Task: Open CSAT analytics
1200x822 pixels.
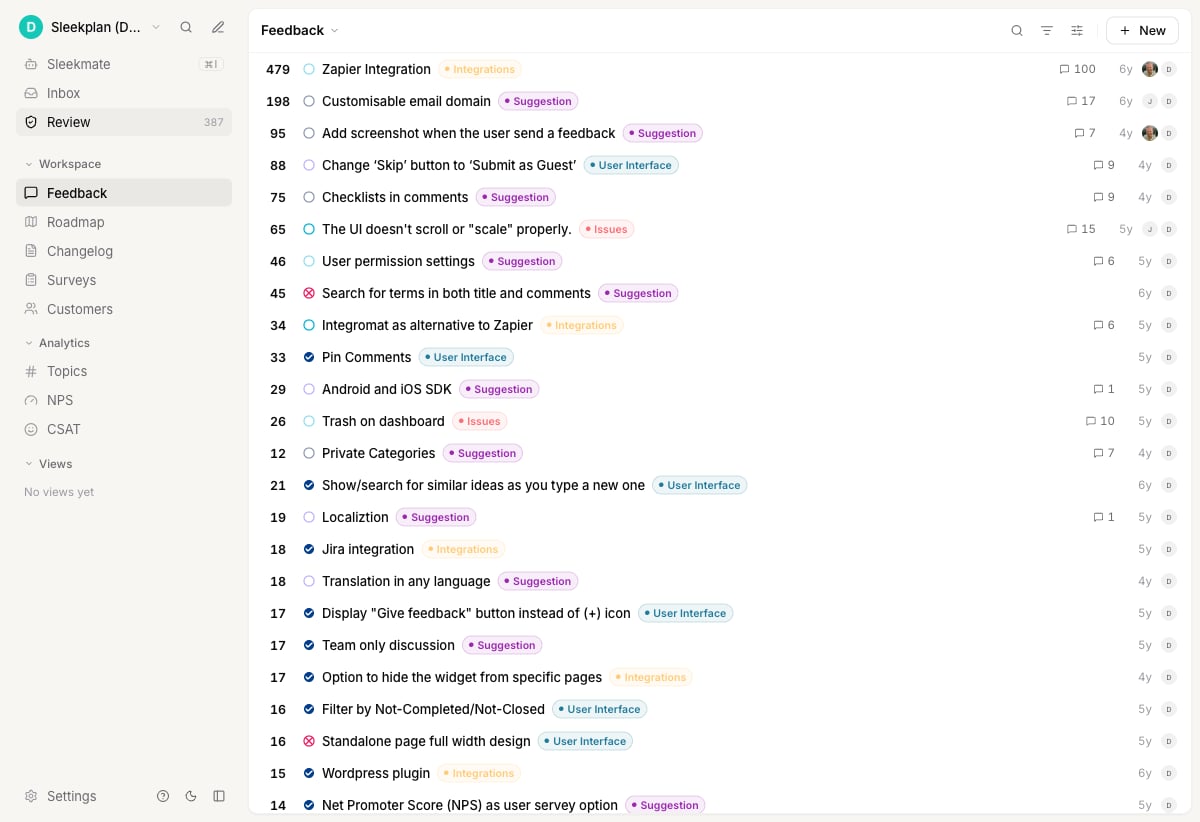Action: pos(124,429)
